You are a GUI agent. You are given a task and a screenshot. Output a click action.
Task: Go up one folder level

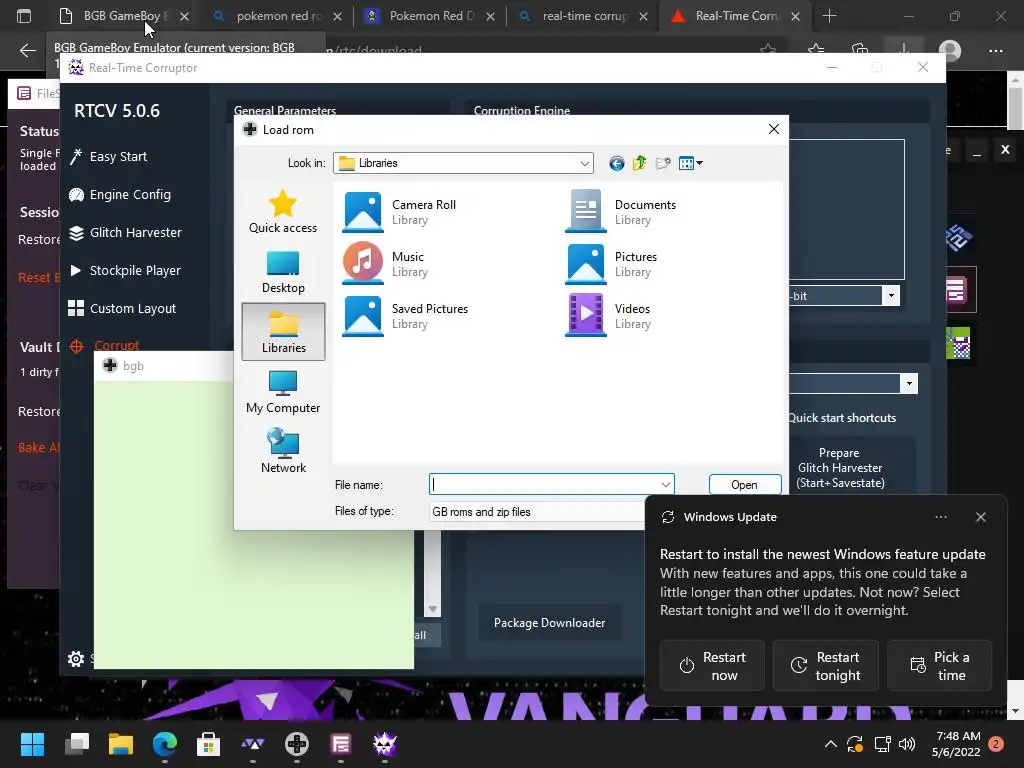coord(639,163)
